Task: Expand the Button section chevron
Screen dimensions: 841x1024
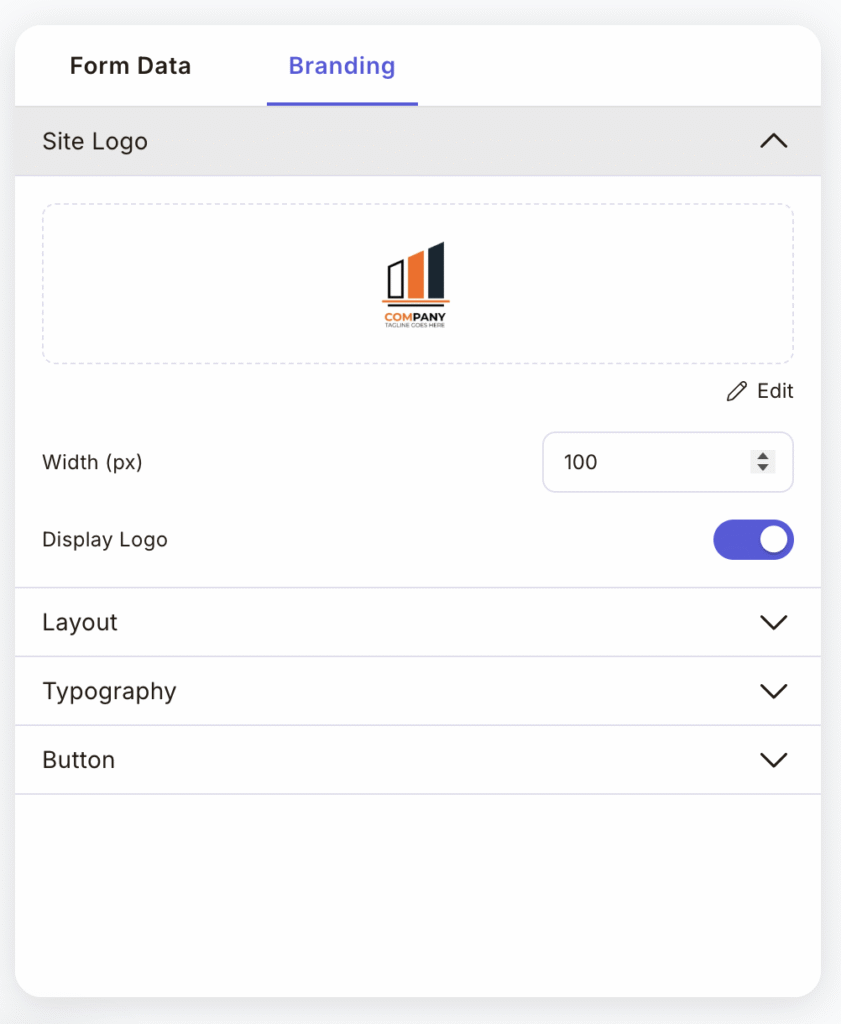Action: [773, 760]
